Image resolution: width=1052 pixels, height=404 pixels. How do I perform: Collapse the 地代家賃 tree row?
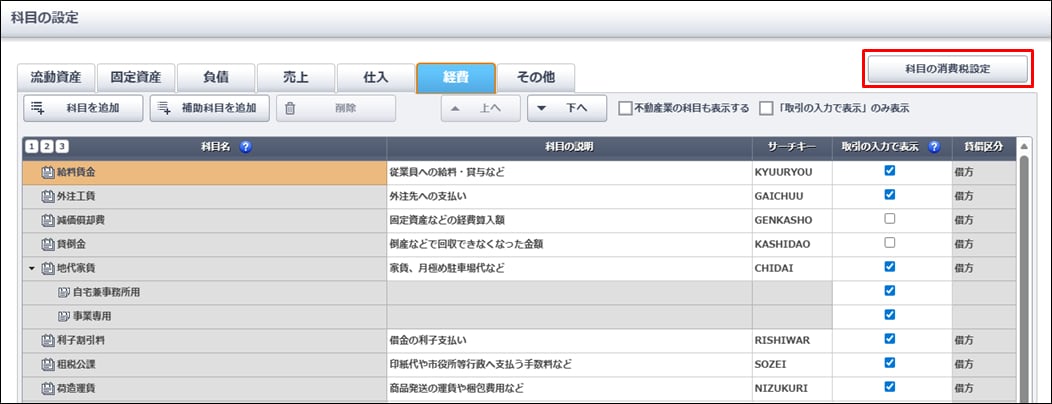coord(32,268)
